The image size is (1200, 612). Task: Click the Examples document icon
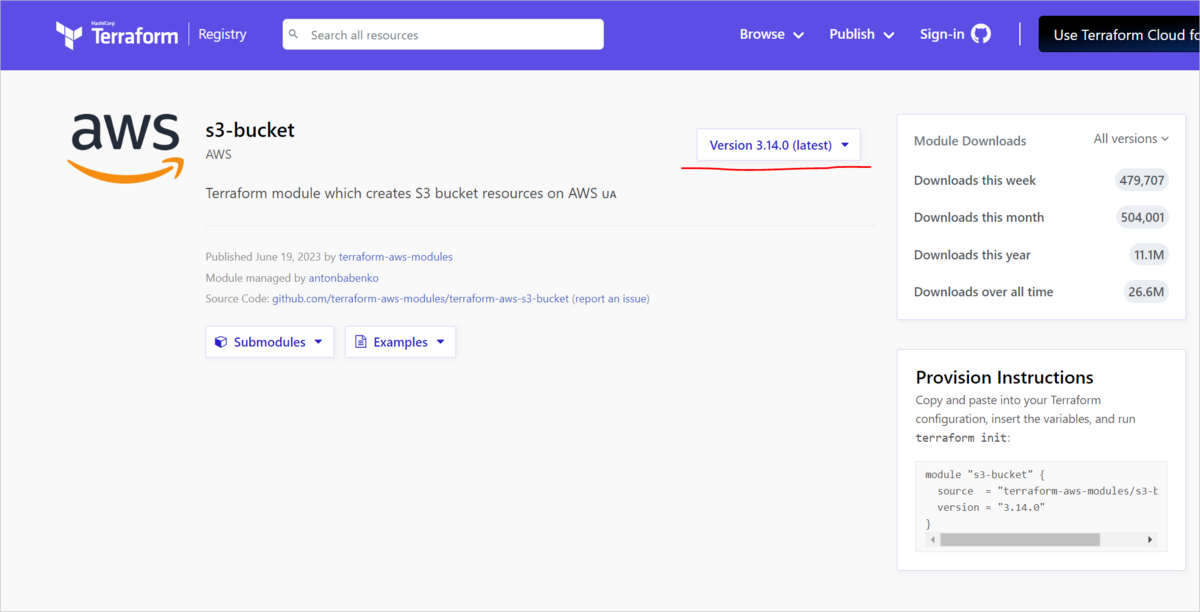pyautogui.click(x=361, y=342)
